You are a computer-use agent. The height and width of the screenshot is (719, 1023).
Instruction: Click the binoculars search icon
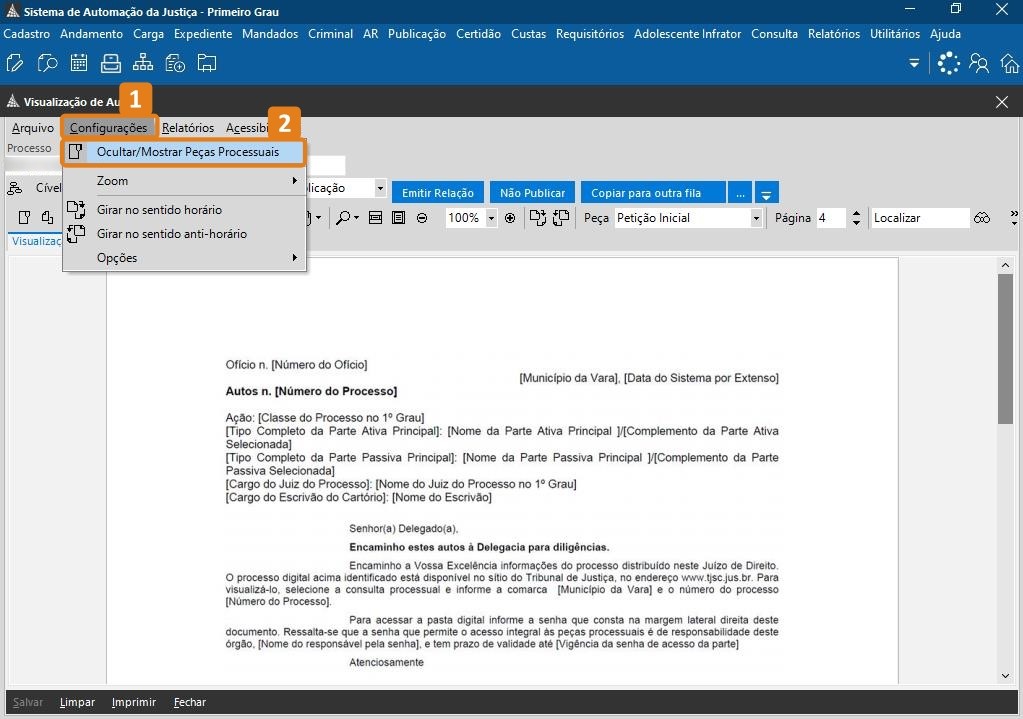(982, 218)
